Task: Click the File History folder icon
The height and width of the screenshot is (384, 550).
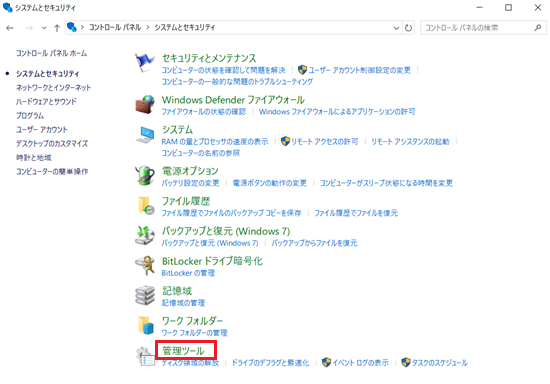Action: (x=146, y=206)
